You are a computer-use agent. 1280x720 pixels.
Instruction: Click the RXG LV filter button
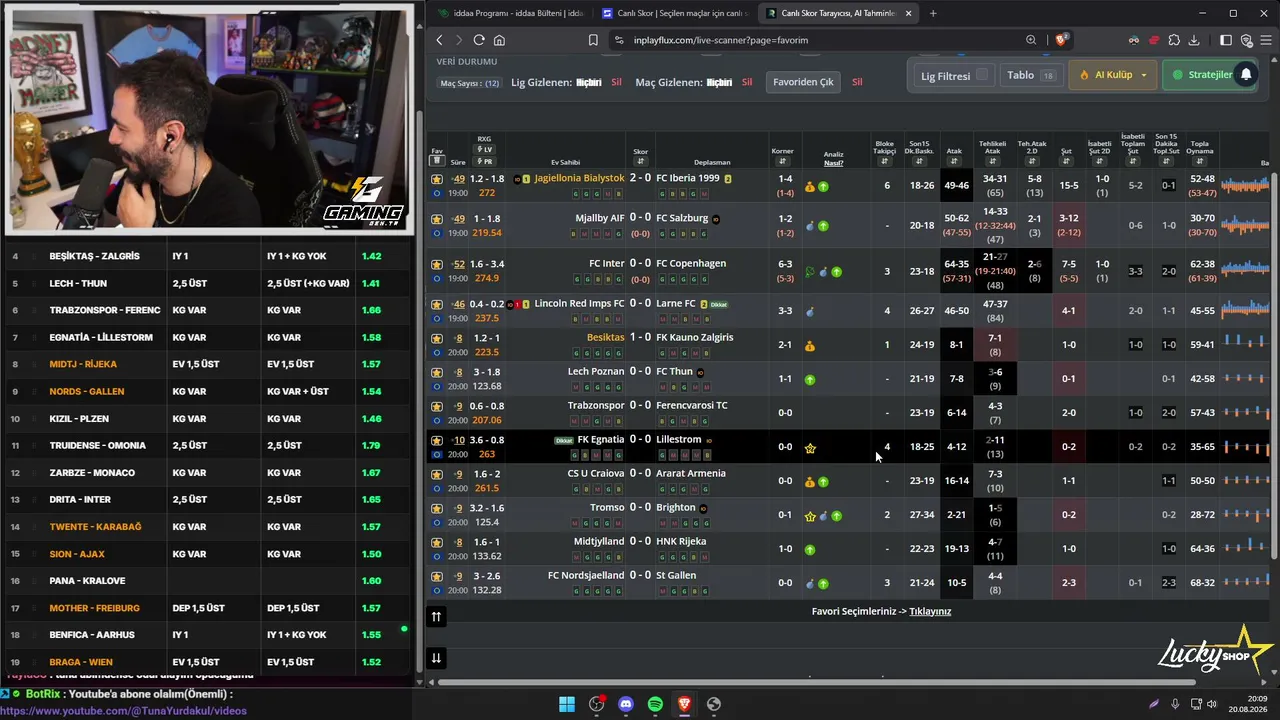coord(485,150)
